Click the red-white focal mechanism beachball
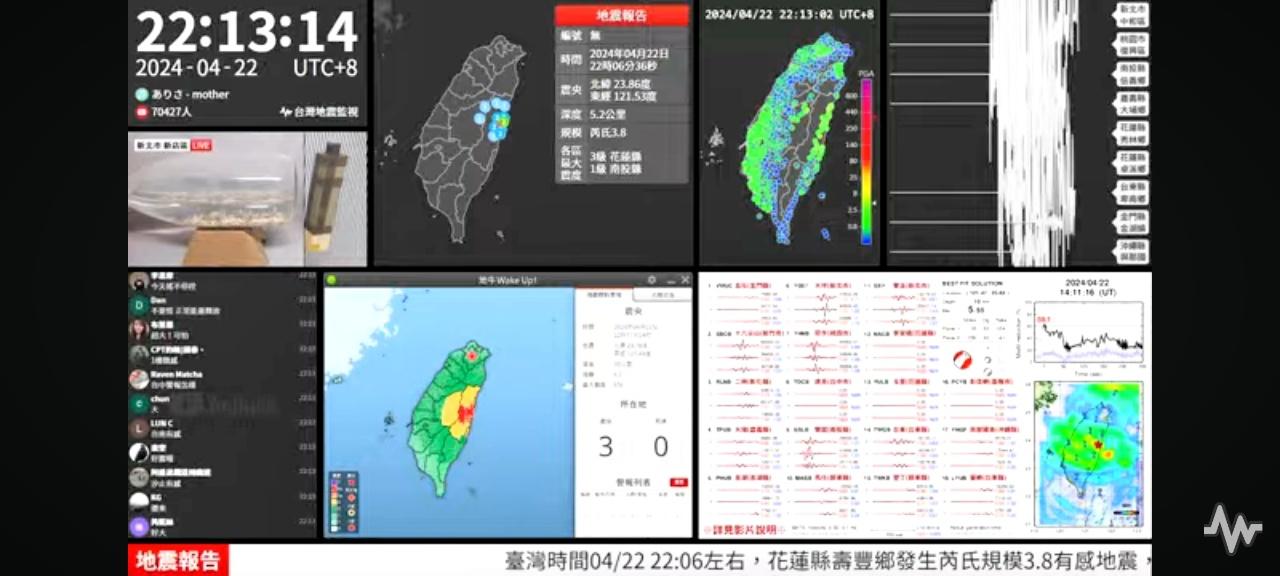Screen dimensions: 1280x576 [x=963, y=360]
